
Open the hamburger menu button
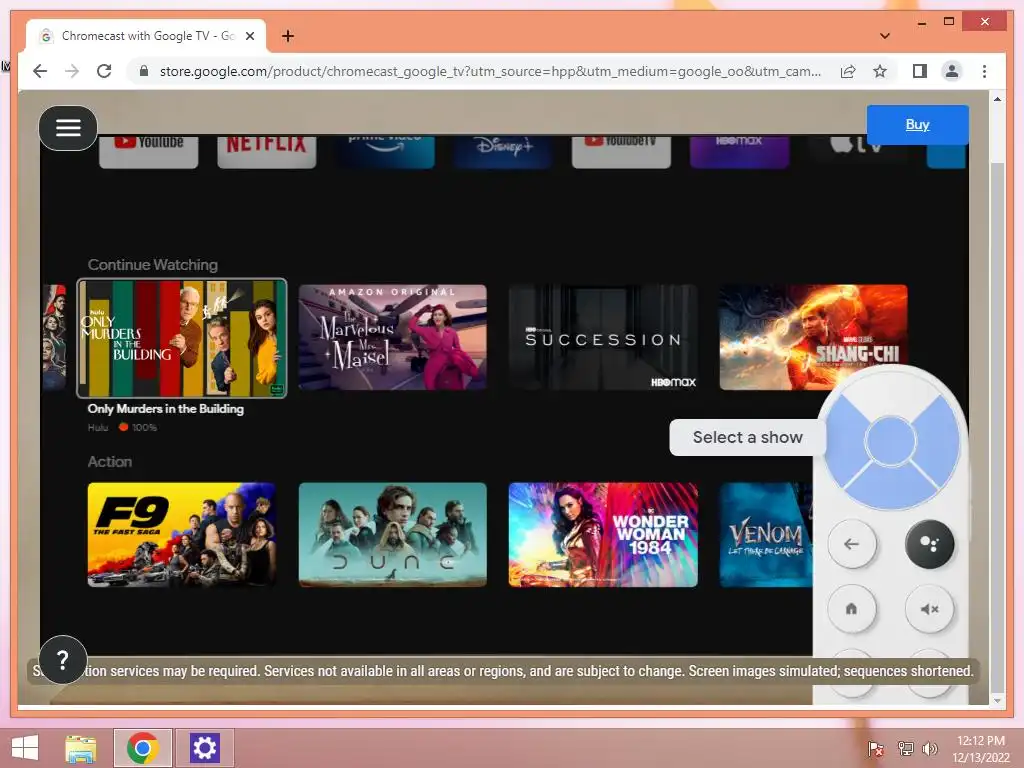[68, 128]
